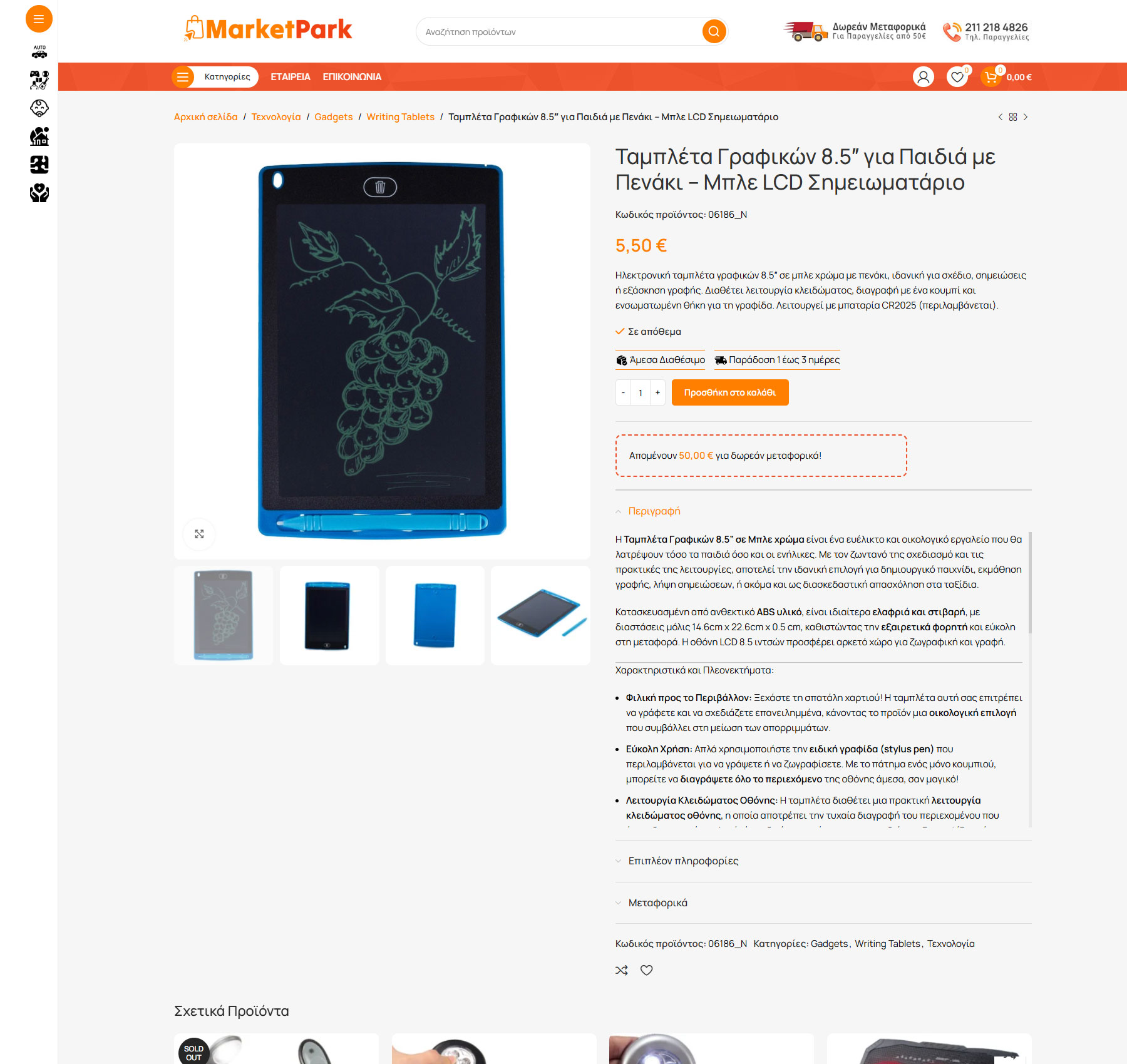Increase quantity with plus button

pos(657,392)
